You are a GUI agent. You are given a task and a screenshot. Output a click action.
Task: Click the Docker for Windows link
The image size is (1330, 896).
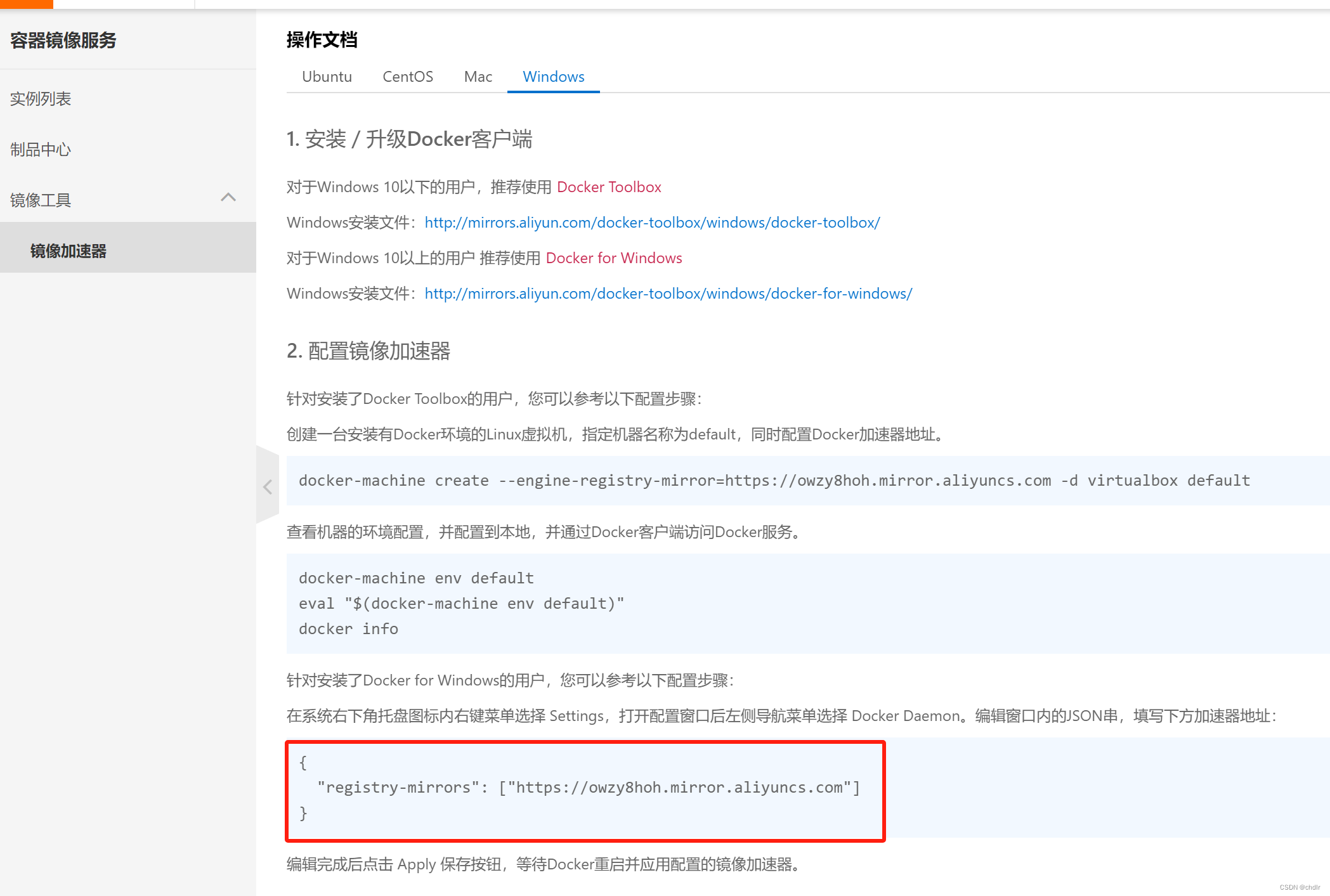click(x=613, y=258)
